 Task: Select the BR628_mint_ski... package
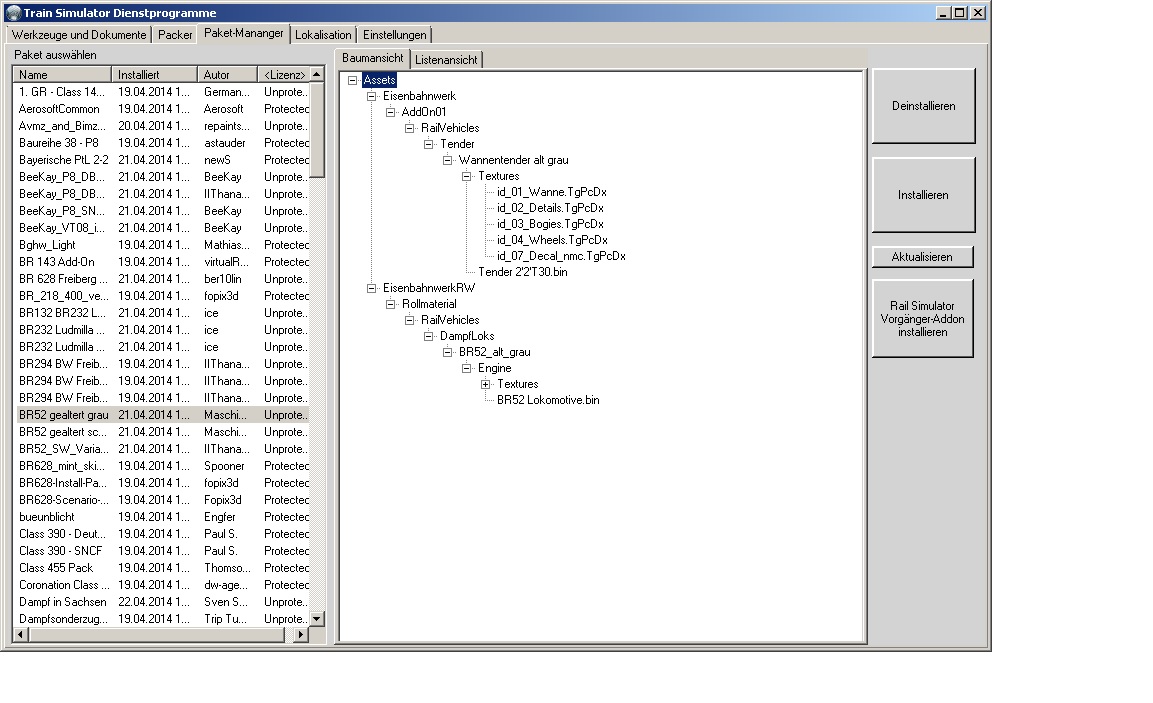pos(162,465)
